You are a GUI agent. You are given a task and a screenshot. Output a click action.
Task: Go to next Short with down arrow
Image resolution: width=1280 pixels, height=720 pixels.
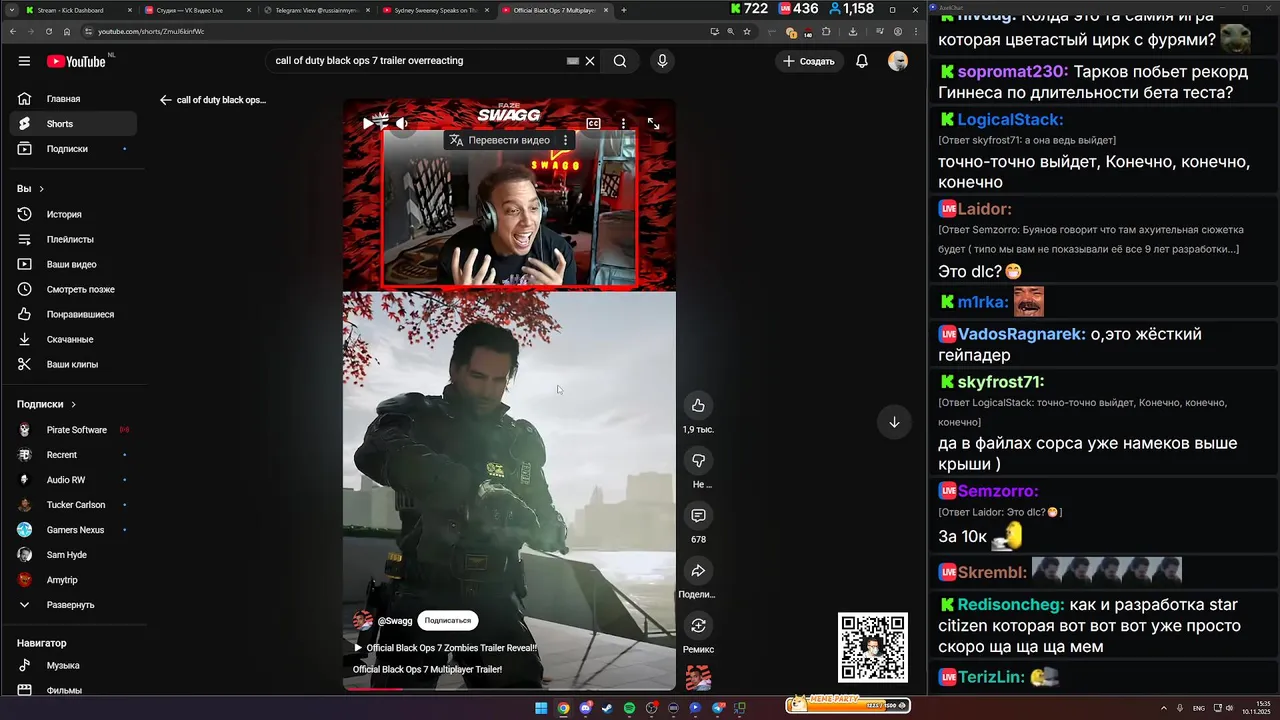894,422
